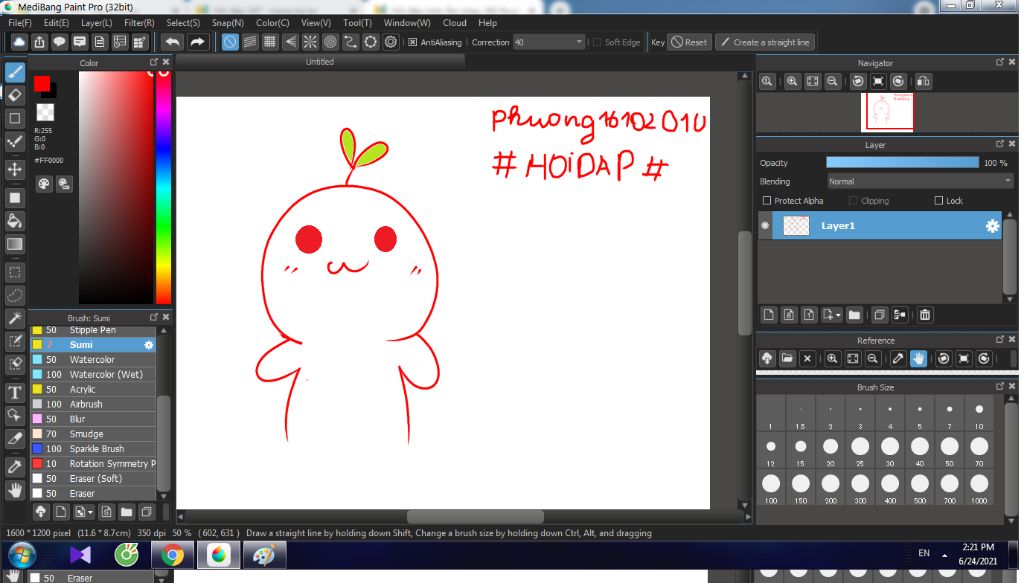Enable Soft Edge checkbox
Screen dimensions: 1024x583
[x=597, y=42]
